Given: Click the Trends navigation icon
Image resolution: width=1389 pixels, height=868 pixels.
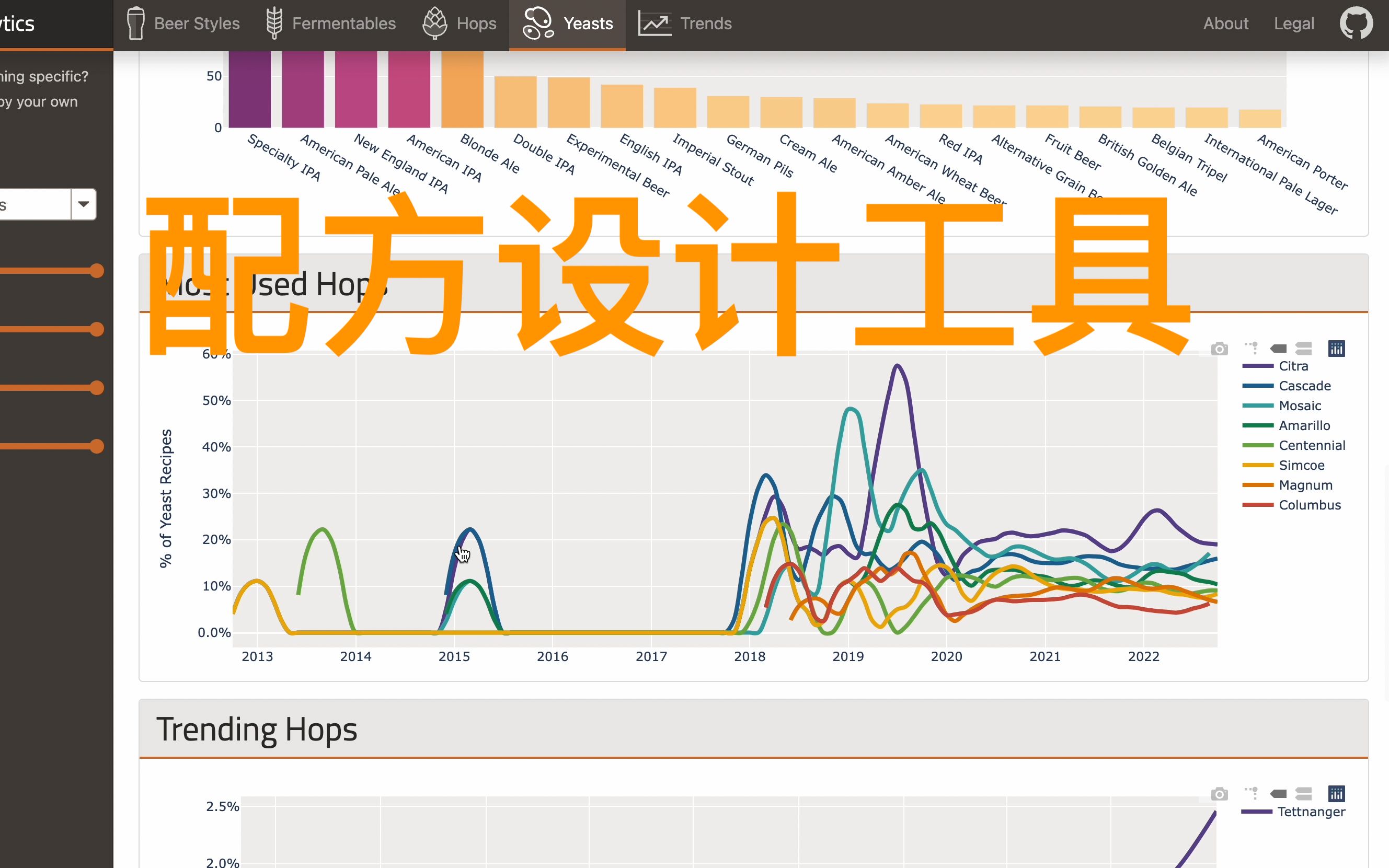Looking at the screenshot, I should (655, 23).
